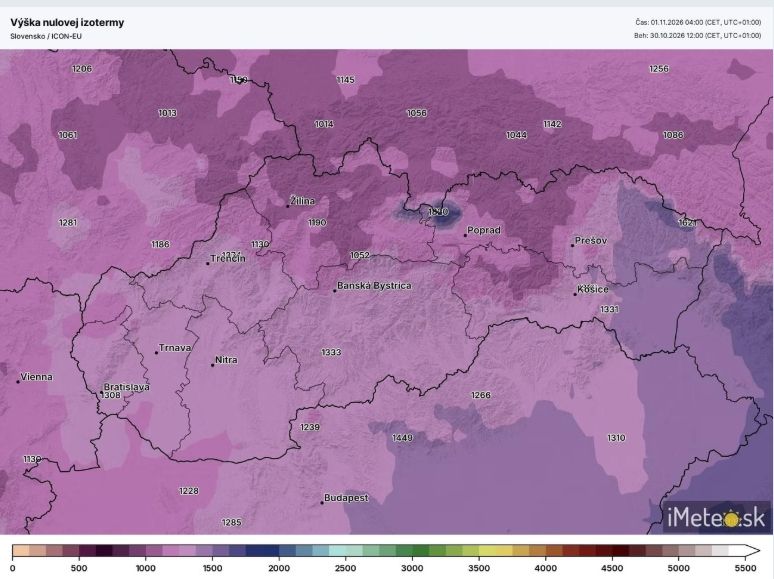The image size is (774, 579).
Task: Click the map value 1308 under Bratislava
Action: tap(110, 395)
